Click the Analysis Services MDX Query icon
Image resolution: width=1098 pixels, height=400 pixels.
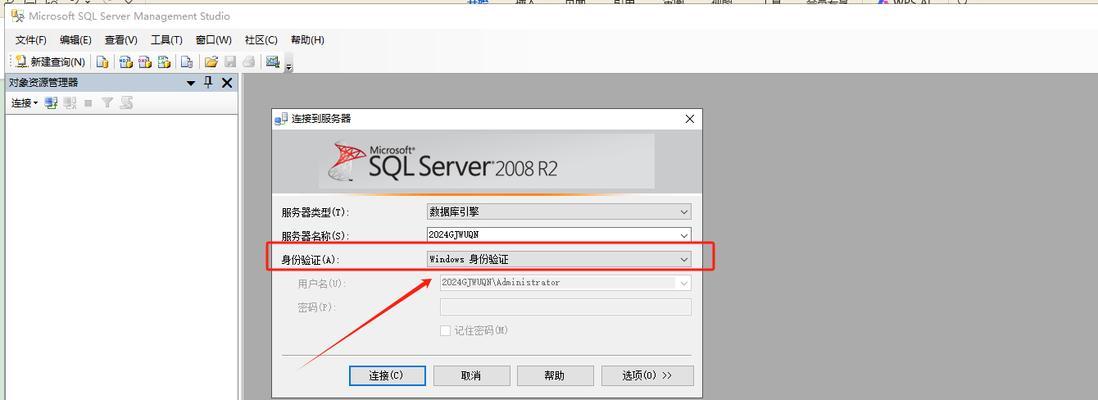126,62
